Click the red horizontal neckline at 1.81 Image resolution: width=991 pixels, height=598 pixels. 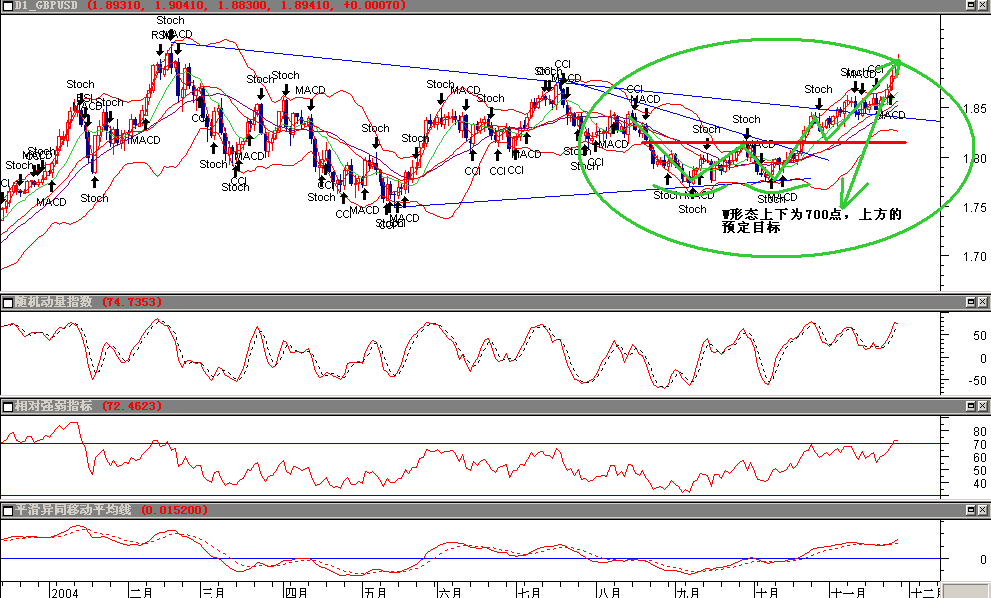[x=774, y=142]
